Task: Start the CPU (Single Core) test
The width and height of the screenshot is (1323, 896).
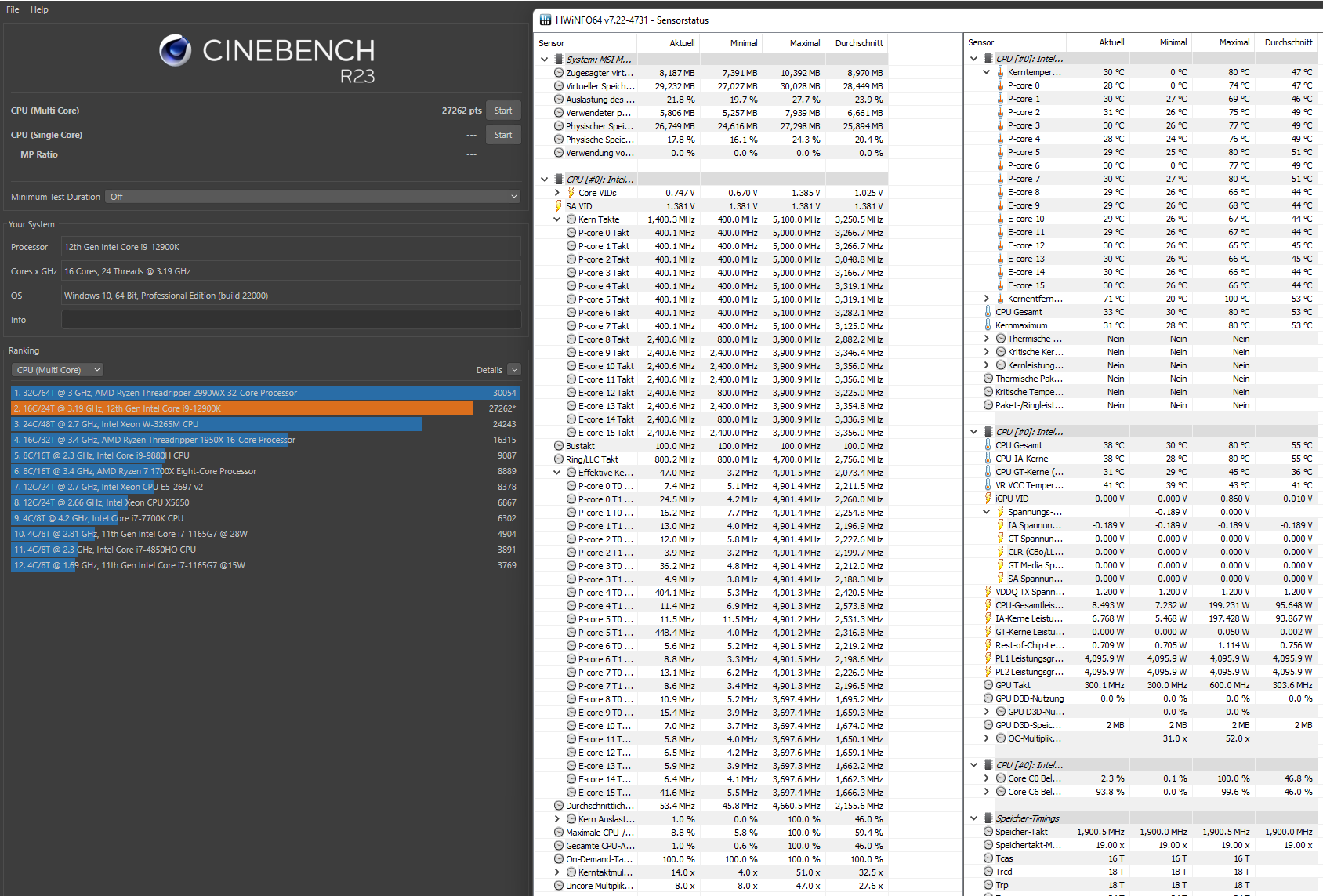Action: coord(503,135)
